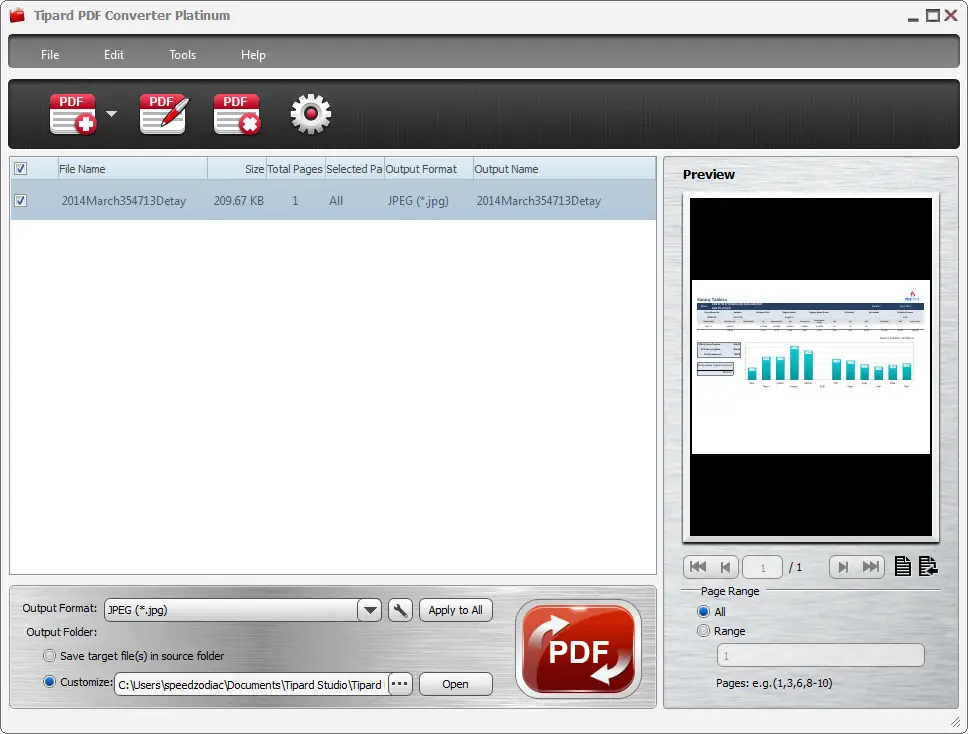Viewport: 968px width, 734px height.
Task: Open Preferences gear icon
Action: coord(311,114)
